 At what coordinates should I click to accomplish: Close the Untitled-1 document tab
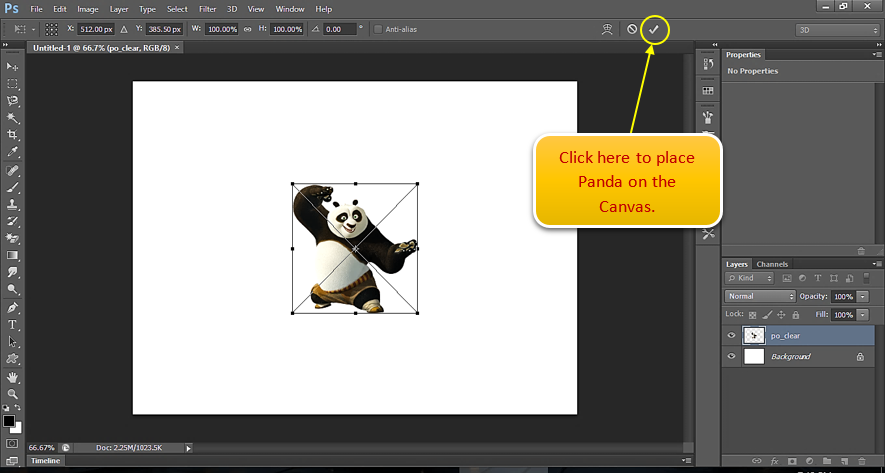177,48
